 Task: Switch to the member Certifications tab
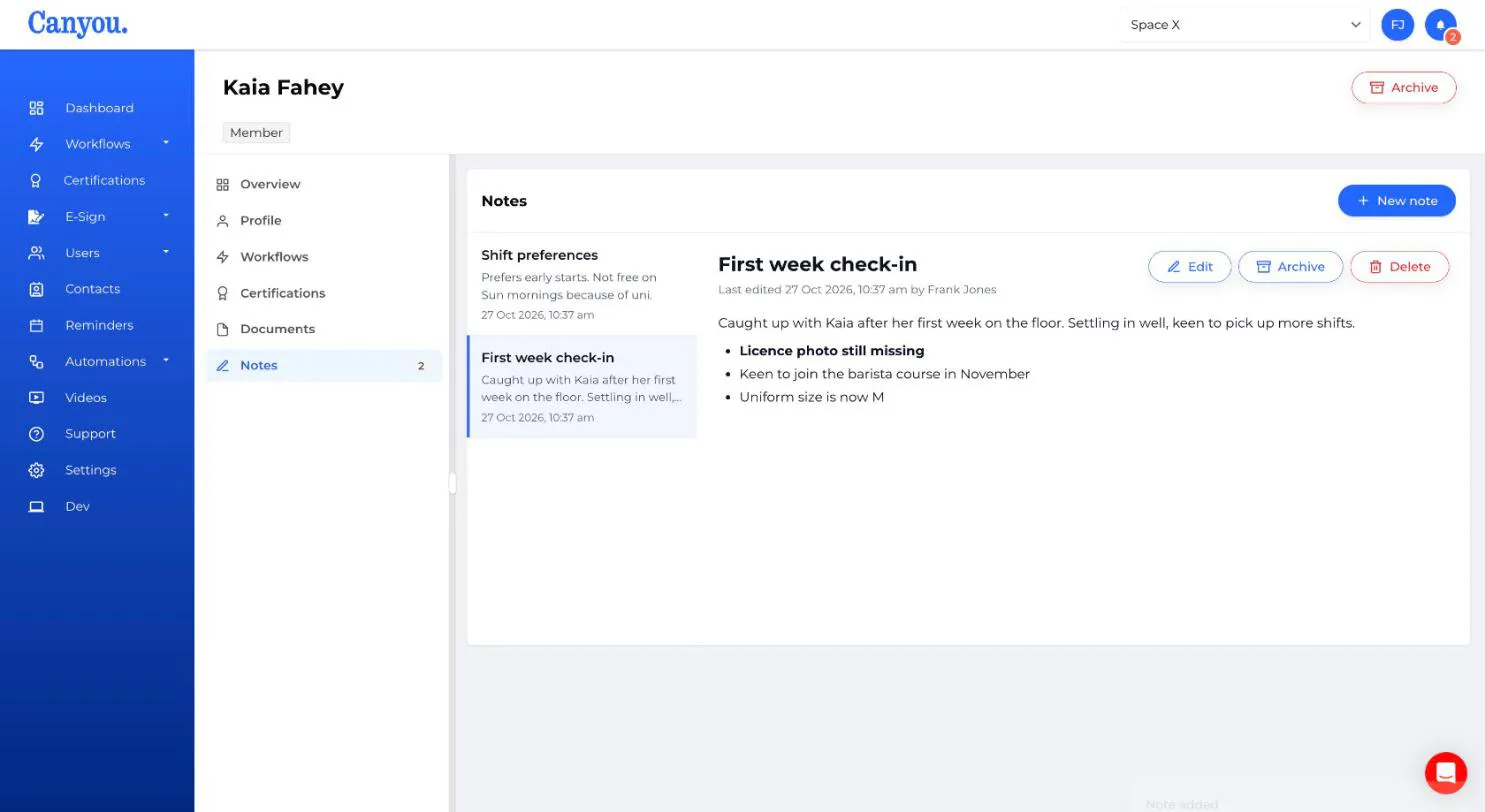coord(324,293)
